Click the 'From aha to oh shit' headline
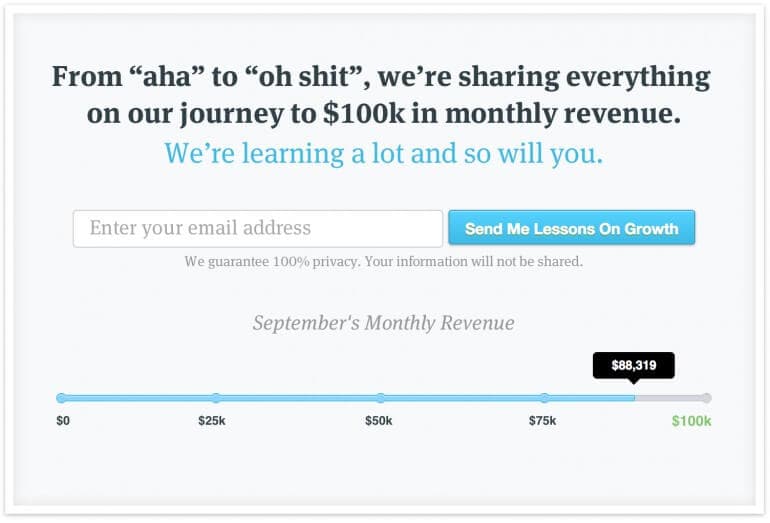770x523 pixels. tap(381, 77)
